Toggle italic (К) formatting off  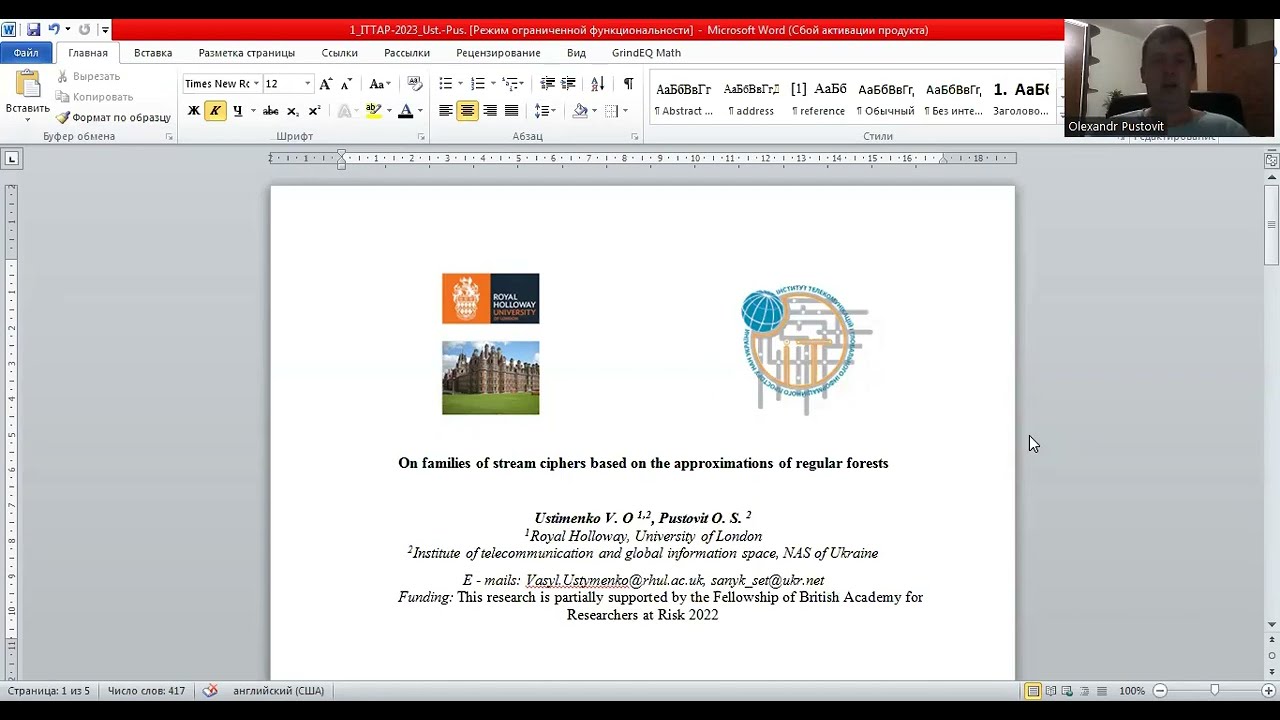coord(215,111)
